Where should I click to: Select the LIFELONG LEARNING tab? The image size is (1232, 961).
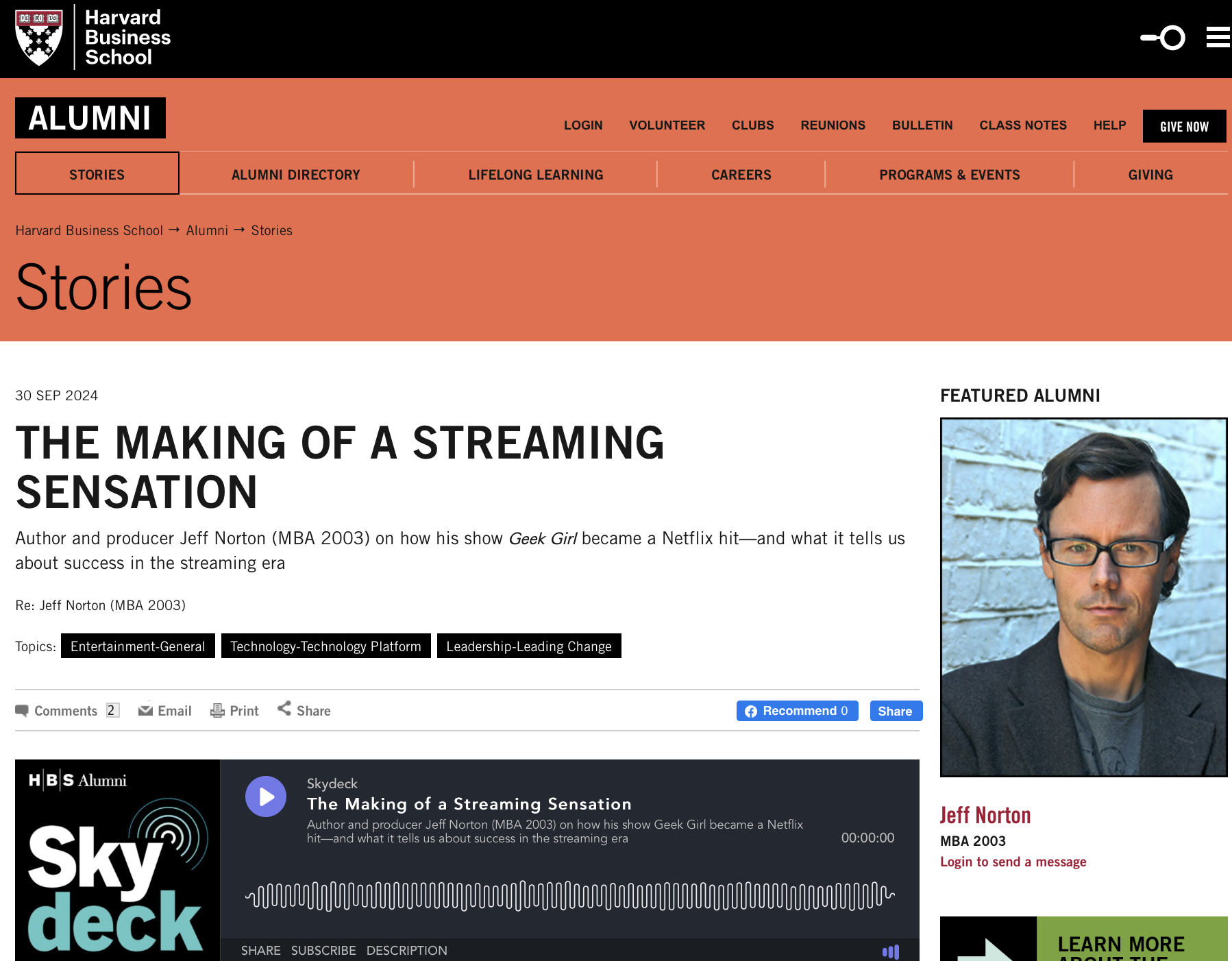[536, 175]
